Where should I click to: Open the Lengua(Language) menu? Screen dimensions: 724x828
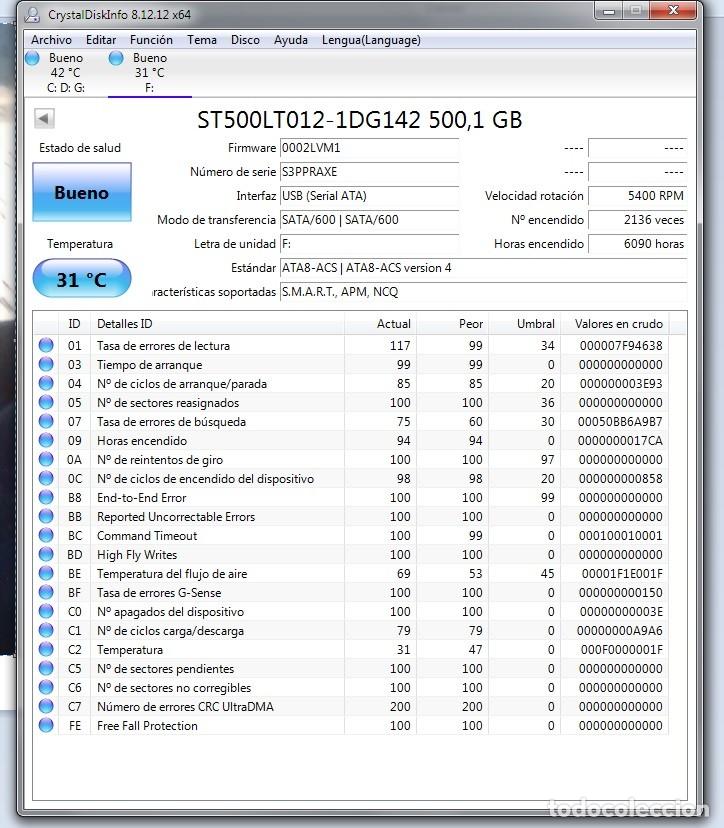coord(371,40)
